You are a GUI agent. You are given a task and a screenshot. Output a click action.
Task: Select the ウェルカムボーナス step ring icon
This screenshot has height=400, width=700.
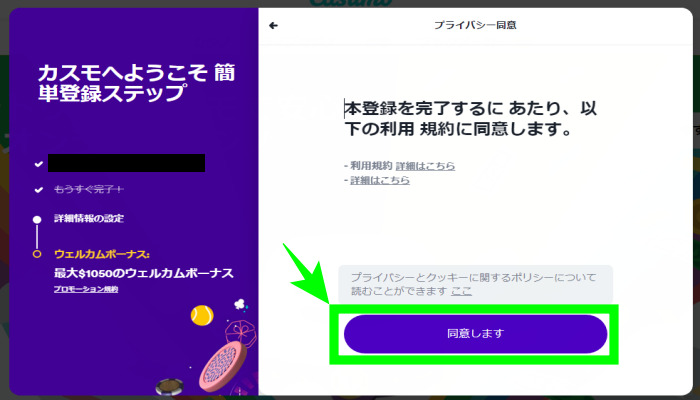click(37, 254)
